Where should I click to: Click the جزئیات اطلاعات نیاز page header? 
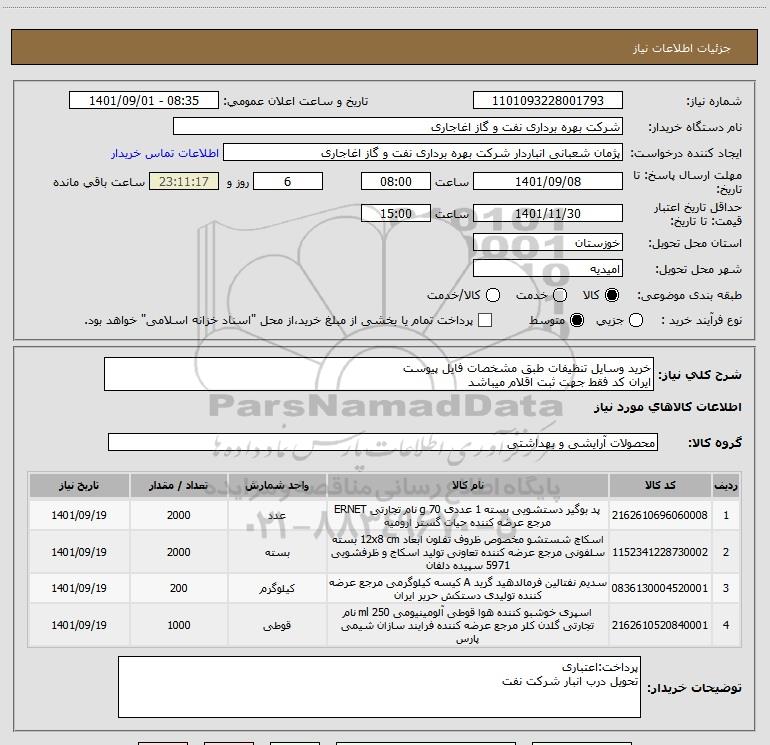(682, 48)
